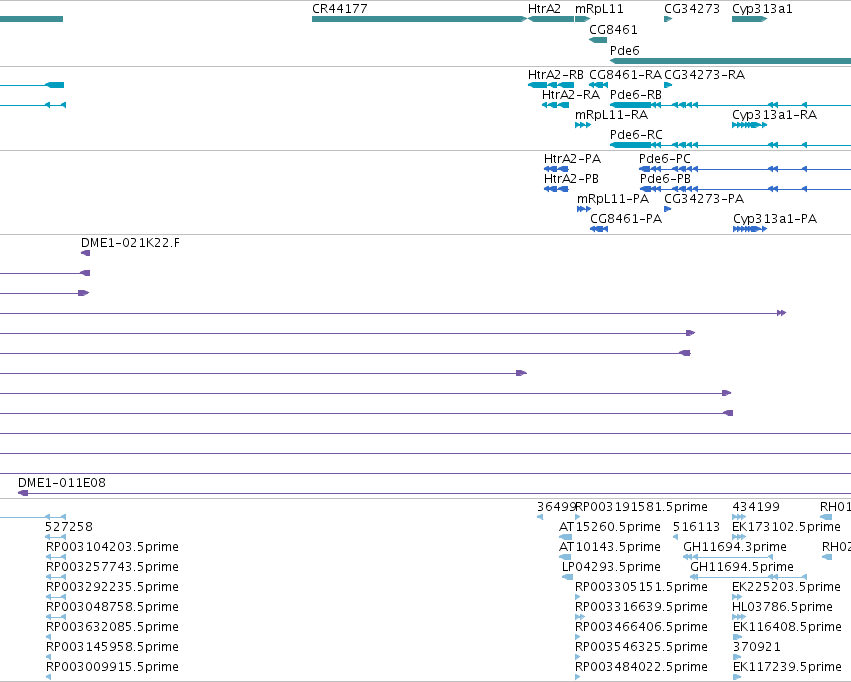Click RP003257743.5prime EST label
851x682 pixels.
[112, 566]
